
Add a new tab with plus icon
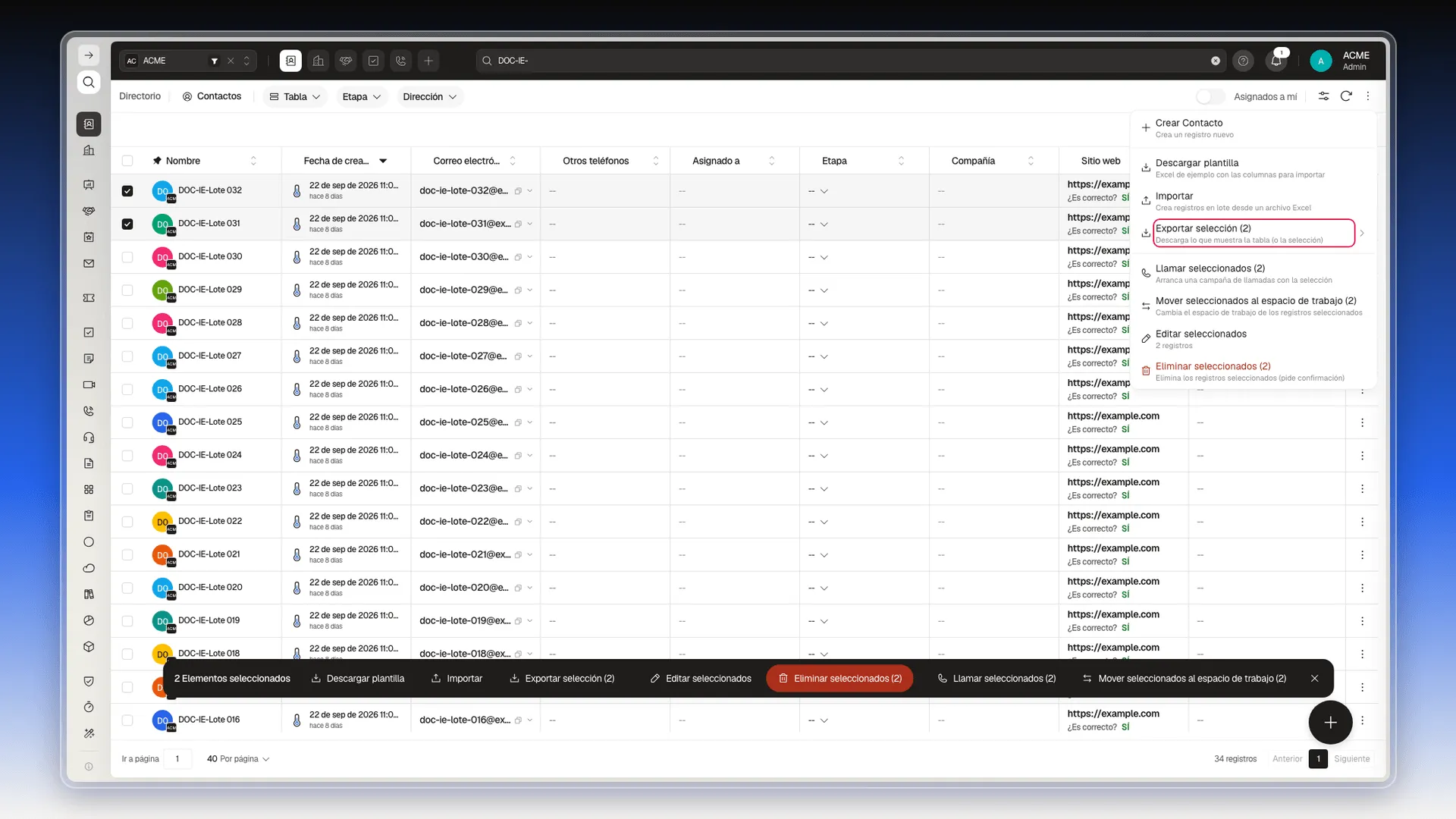click(x=428, y=61)
